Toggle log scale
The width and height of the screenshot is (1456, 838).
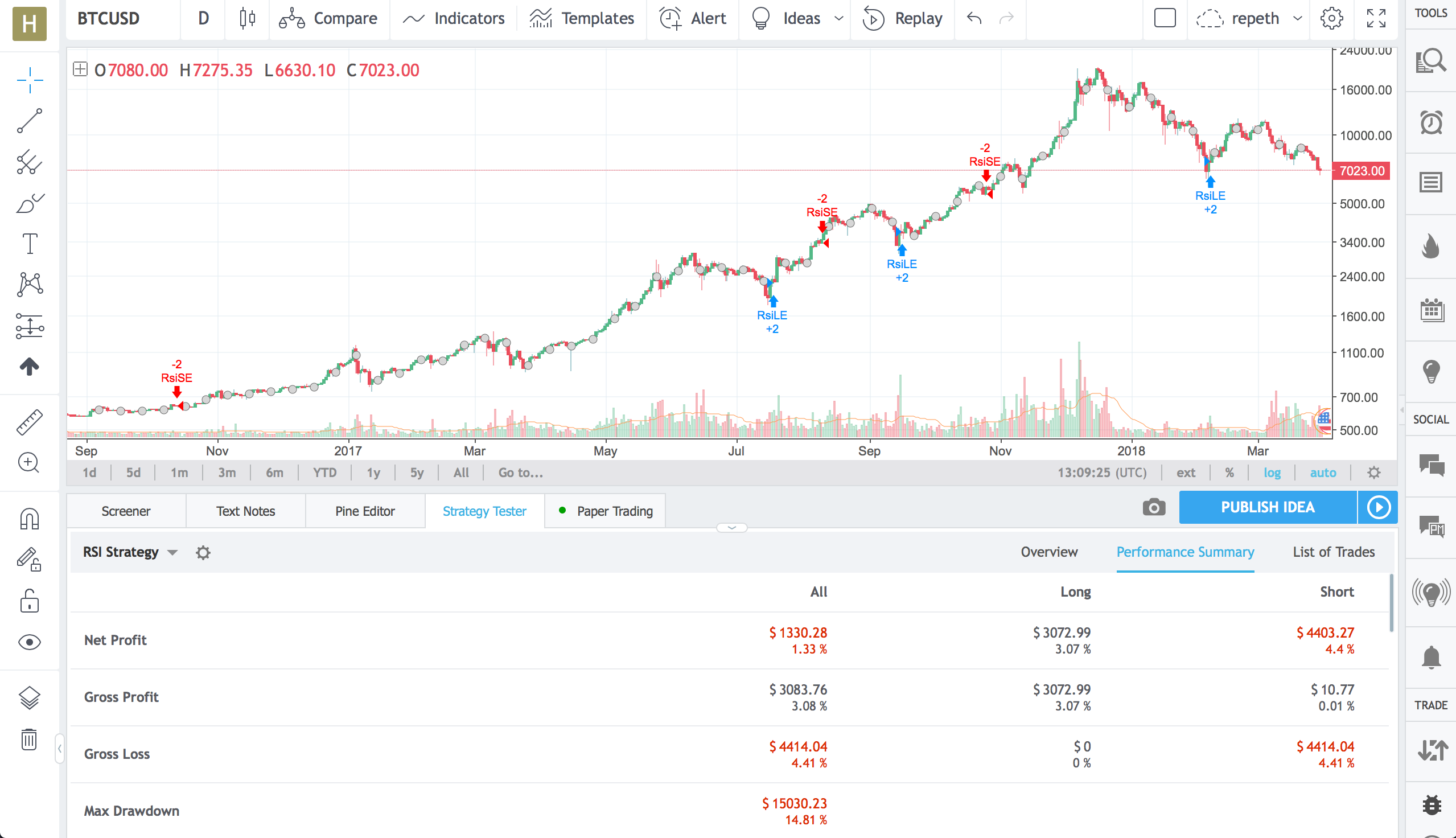coord(1272,473)
